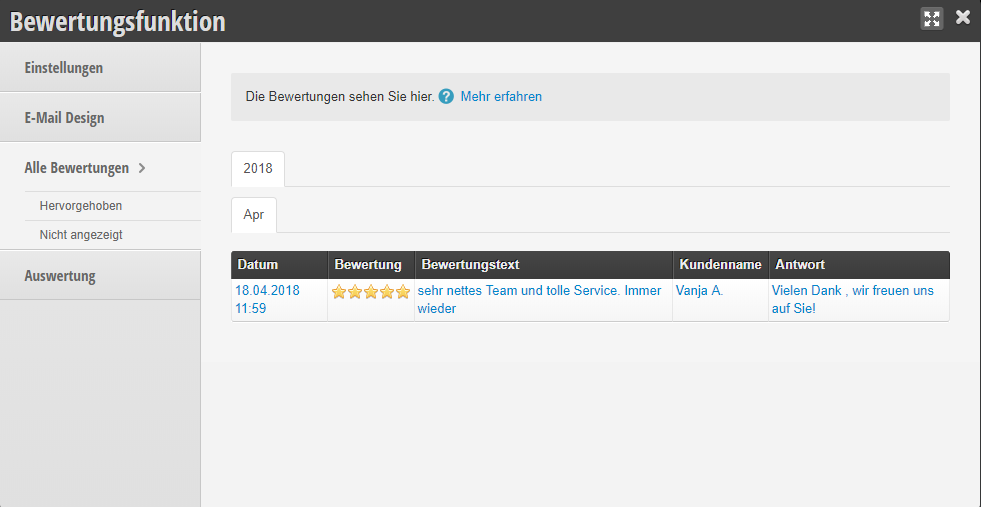Click the Bewertungstext column header
981x507 pixels.
[544, 265]
